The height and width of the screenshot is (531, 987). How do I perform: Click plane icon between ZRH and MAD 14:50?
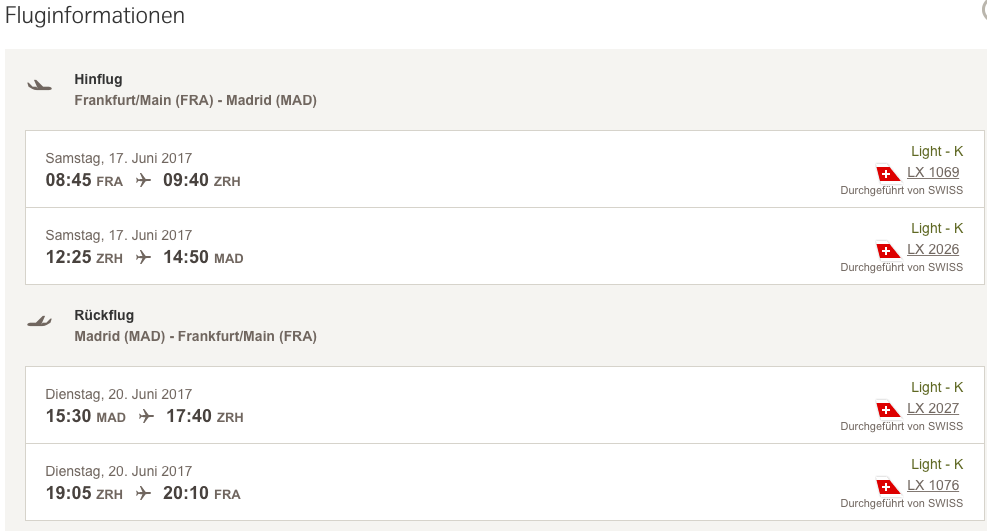point(143,257)
